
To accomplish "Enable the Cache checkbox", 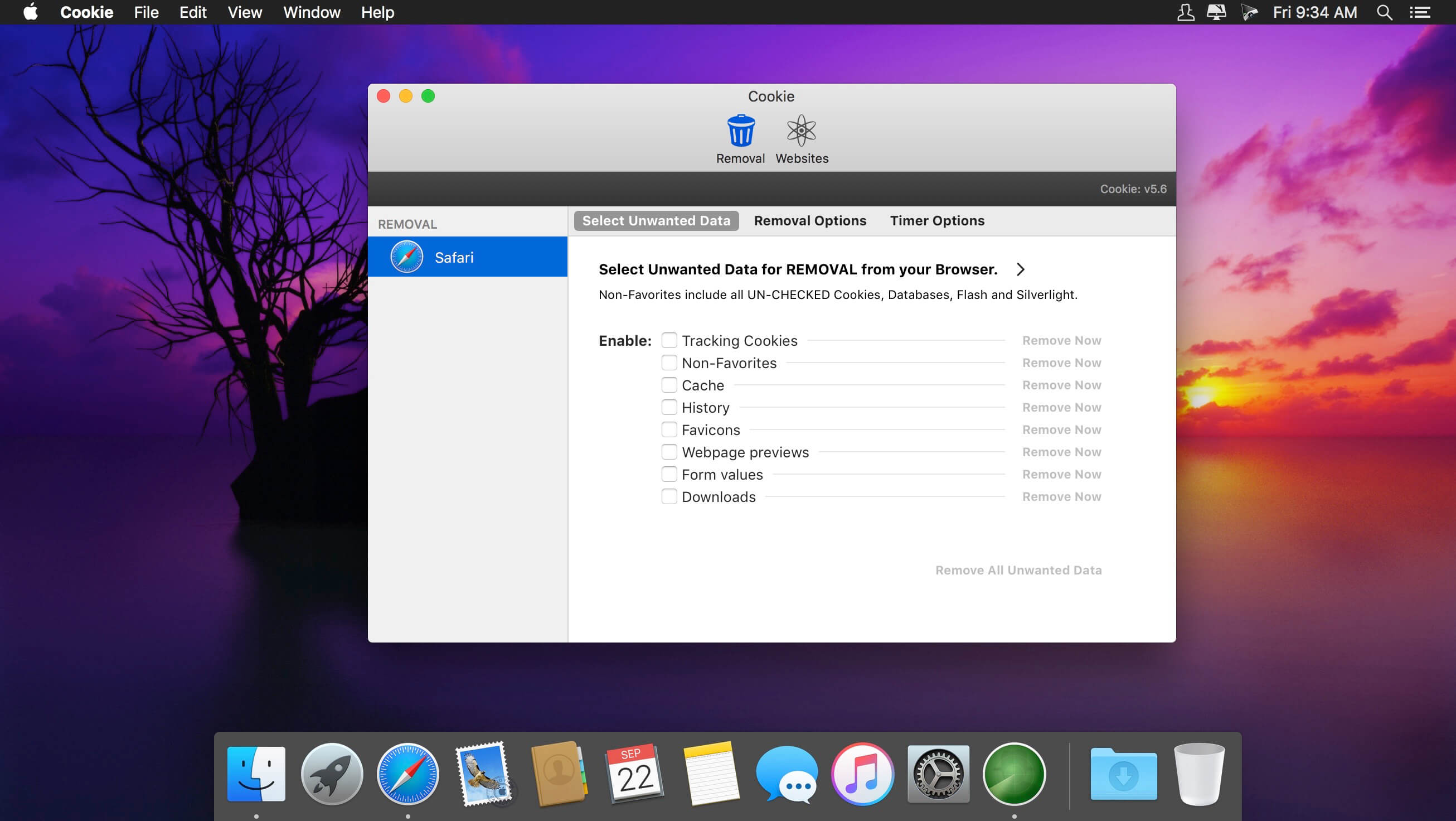I will 669,385.
